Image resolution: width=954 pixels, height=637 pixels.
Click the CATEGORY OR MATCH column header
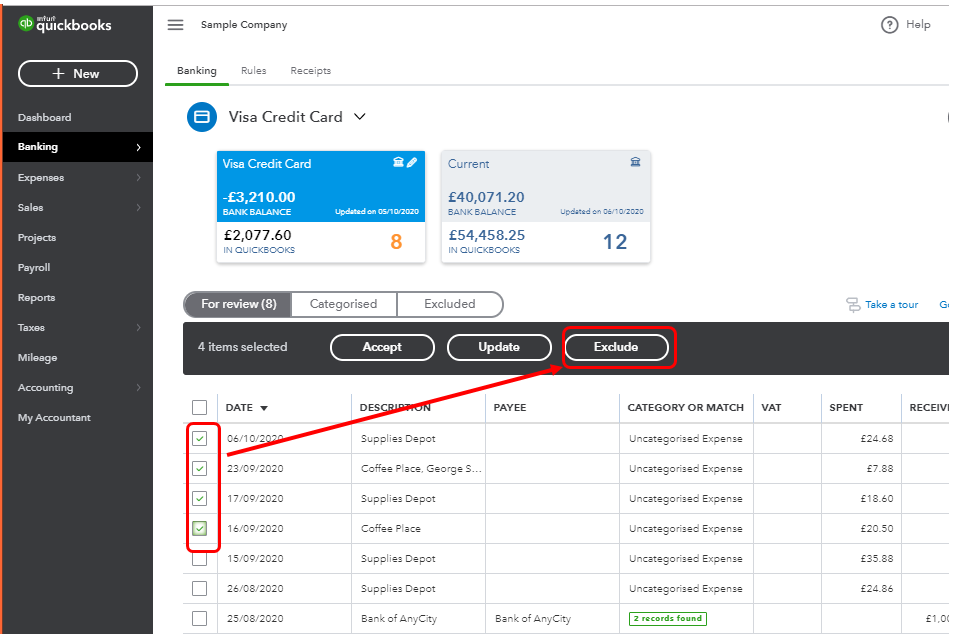[x=686, y=408]
